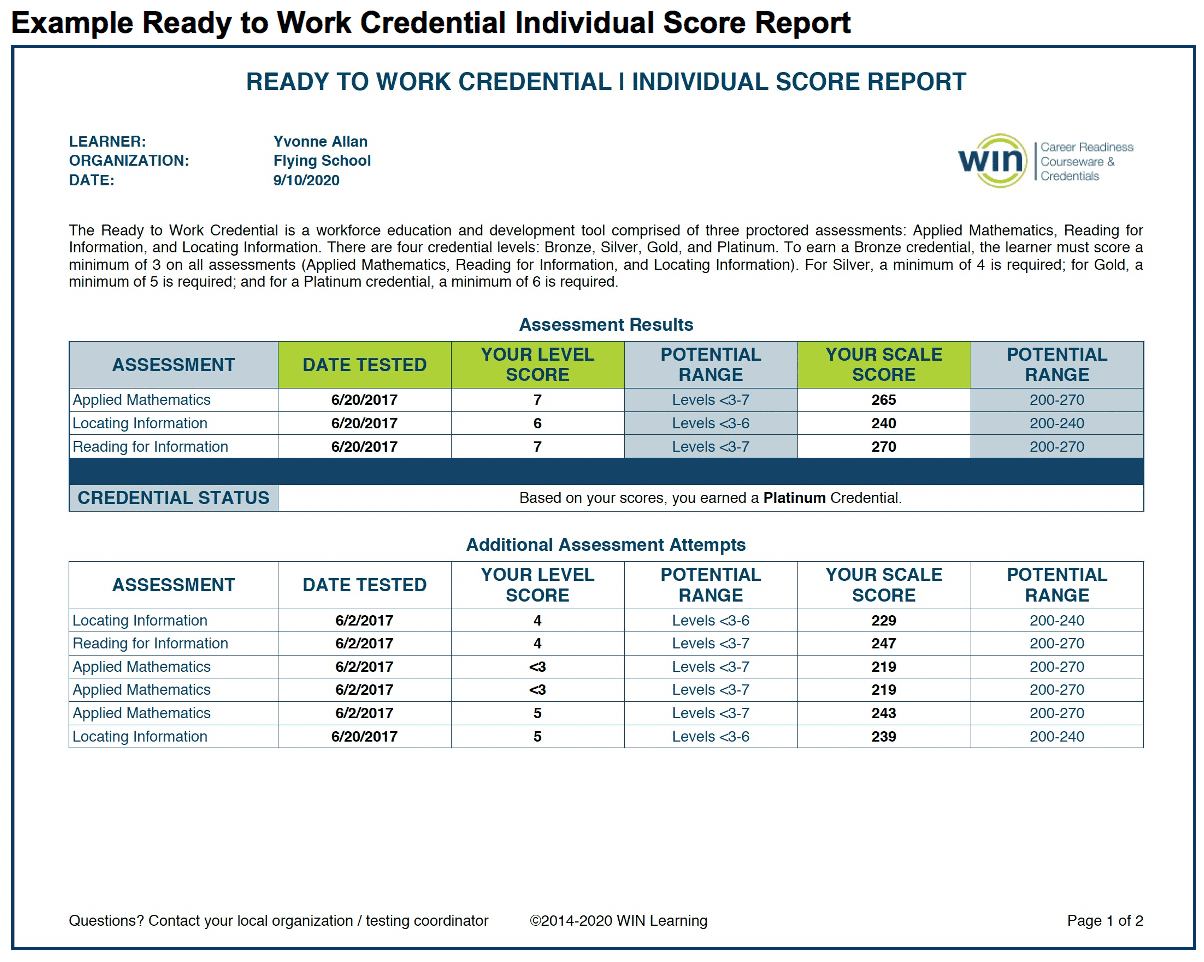Click the Page 1 of 2 indicator
Image resolution: width=1204 pixels, height=962 pixels.
(x=1104, y=921)
